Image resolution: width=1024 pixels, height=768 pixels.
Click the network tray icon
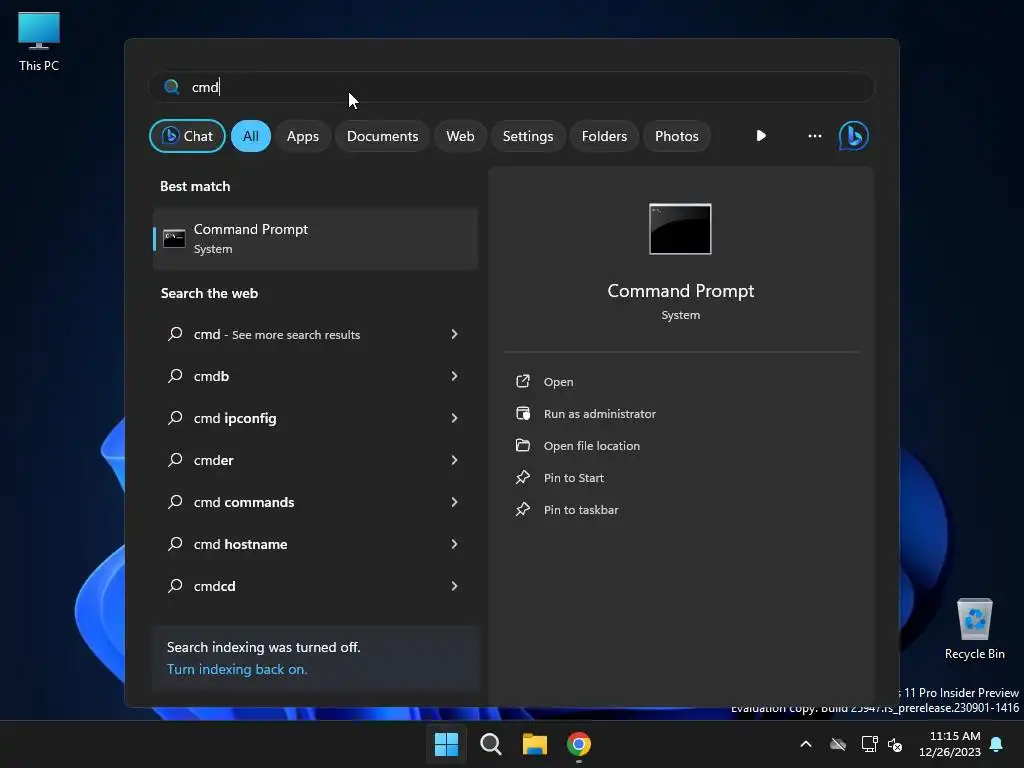click(869, 744)
